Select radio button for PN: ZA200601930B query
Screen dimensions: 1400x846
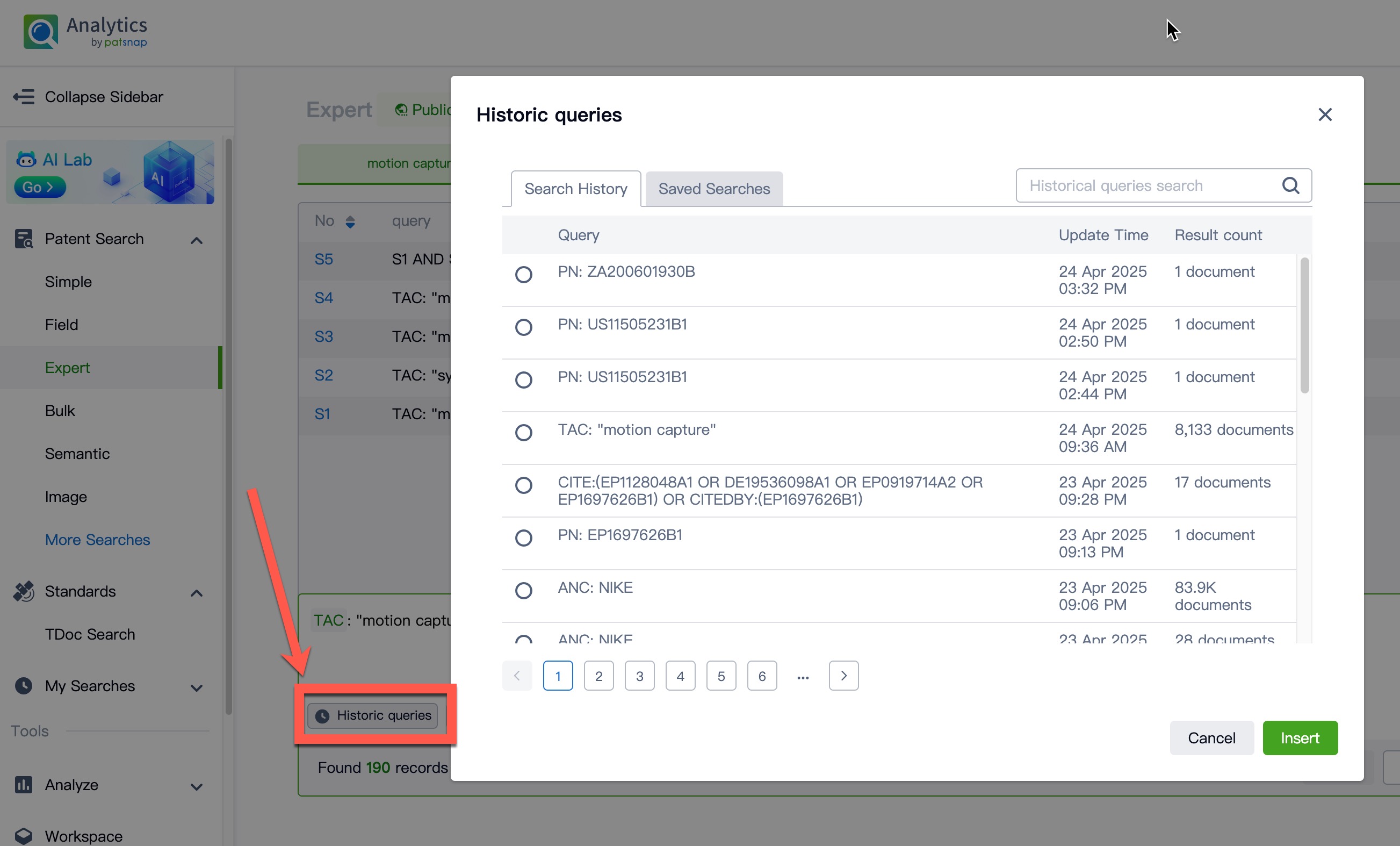523,275
